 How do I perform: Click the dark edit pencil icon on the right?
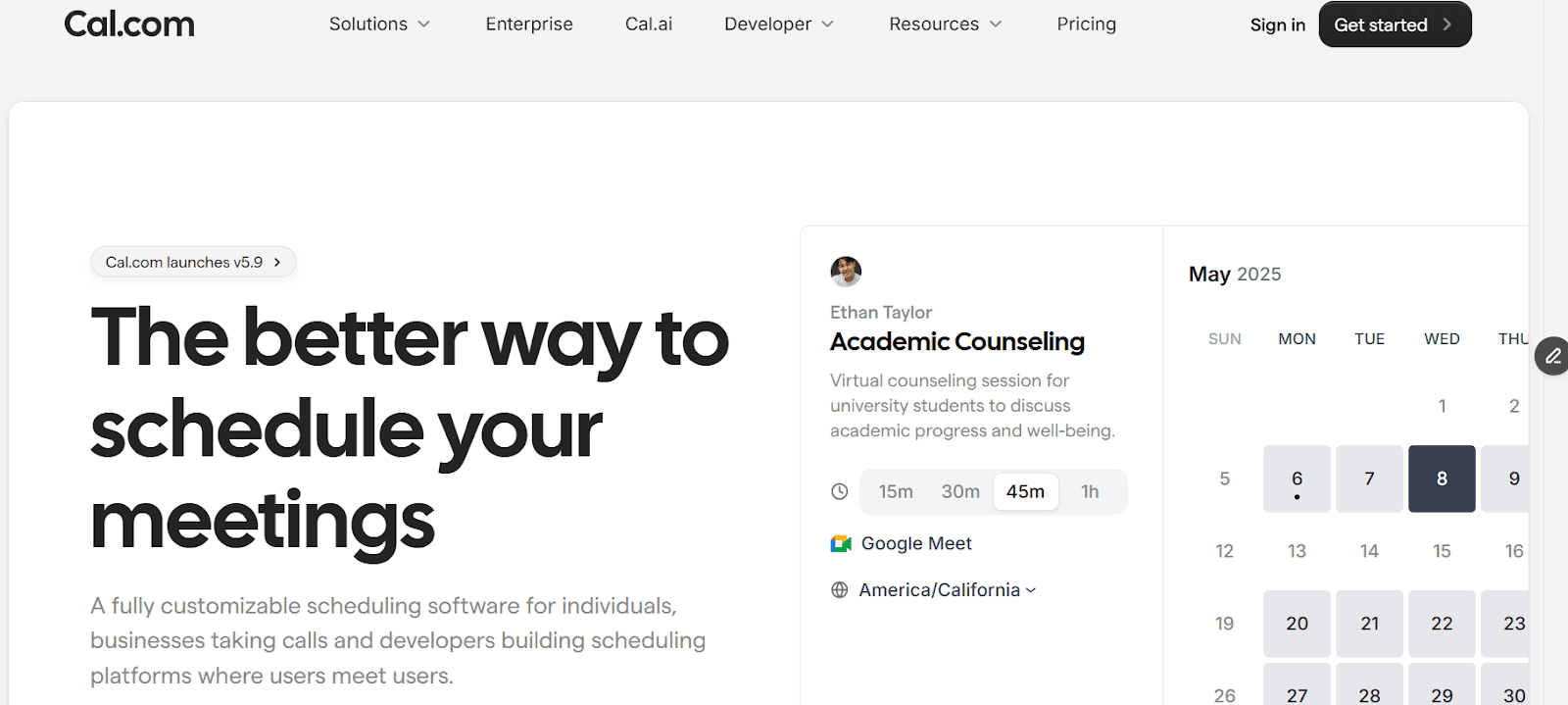1551,356
